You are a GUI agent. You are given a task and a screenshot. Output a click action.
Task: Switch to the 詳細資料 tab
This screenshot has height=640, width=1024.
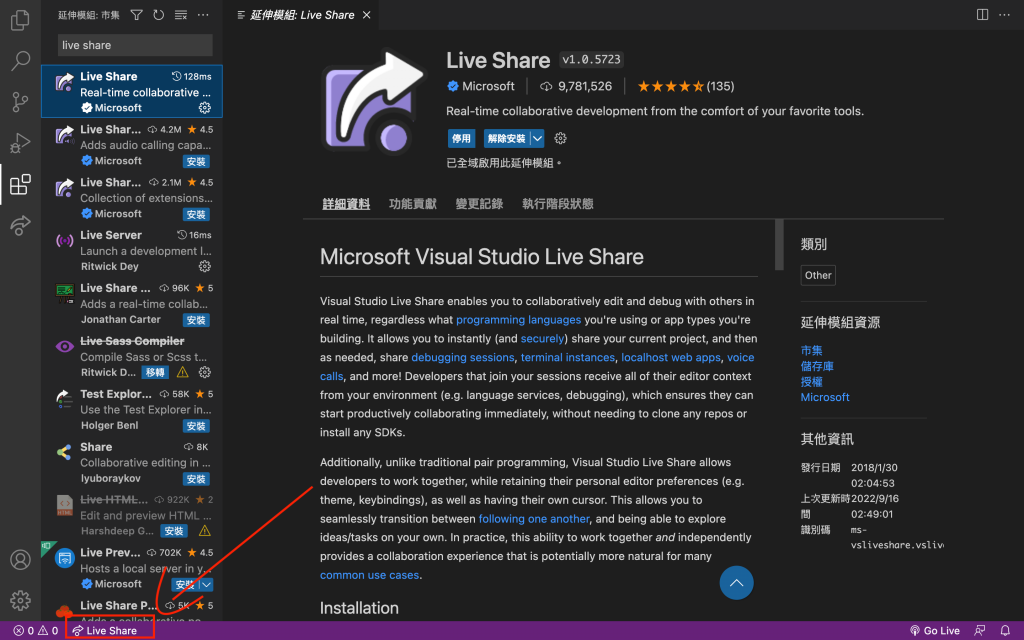pos(346,204)
